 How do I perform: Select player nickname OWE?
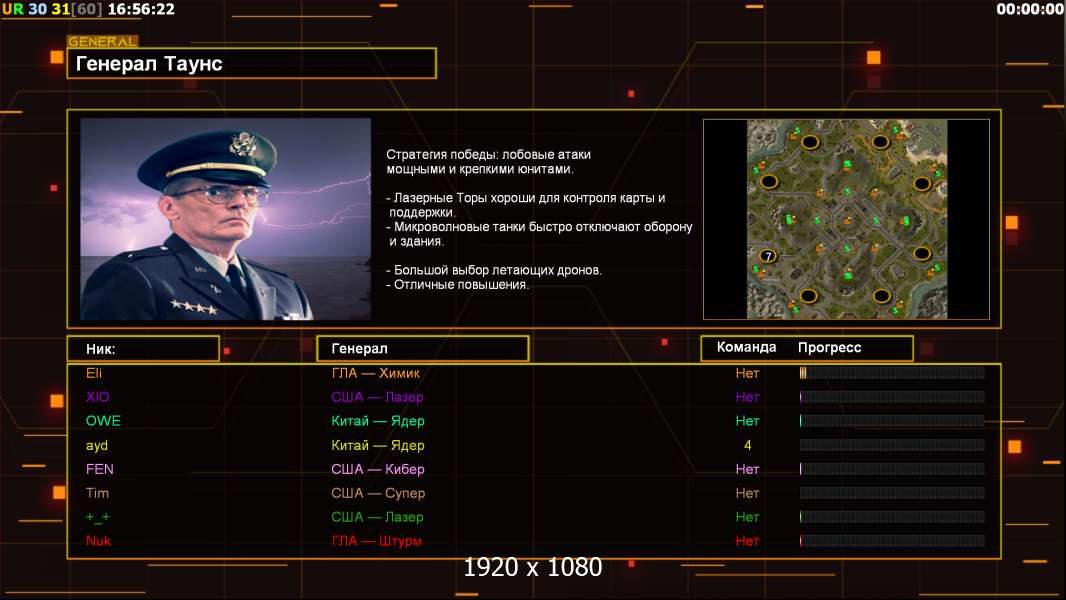pyautogui.click(x=103, y=421)
